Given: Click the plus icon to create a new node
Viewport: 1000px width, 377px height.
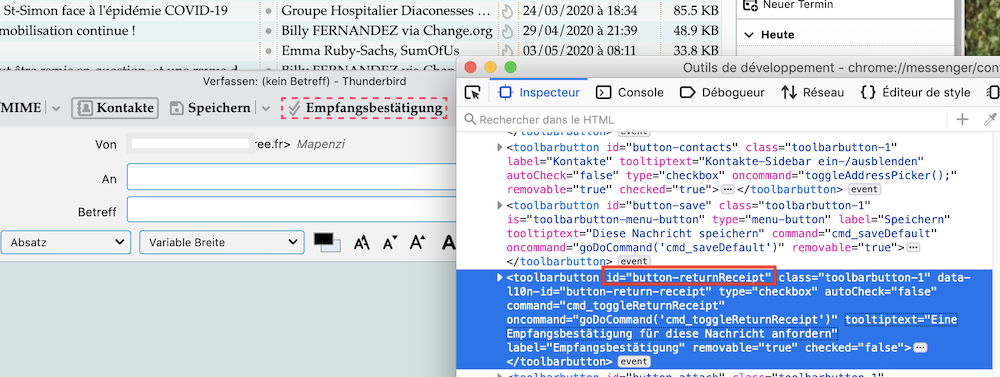Looking at the screenshot, I should (962, 119).
